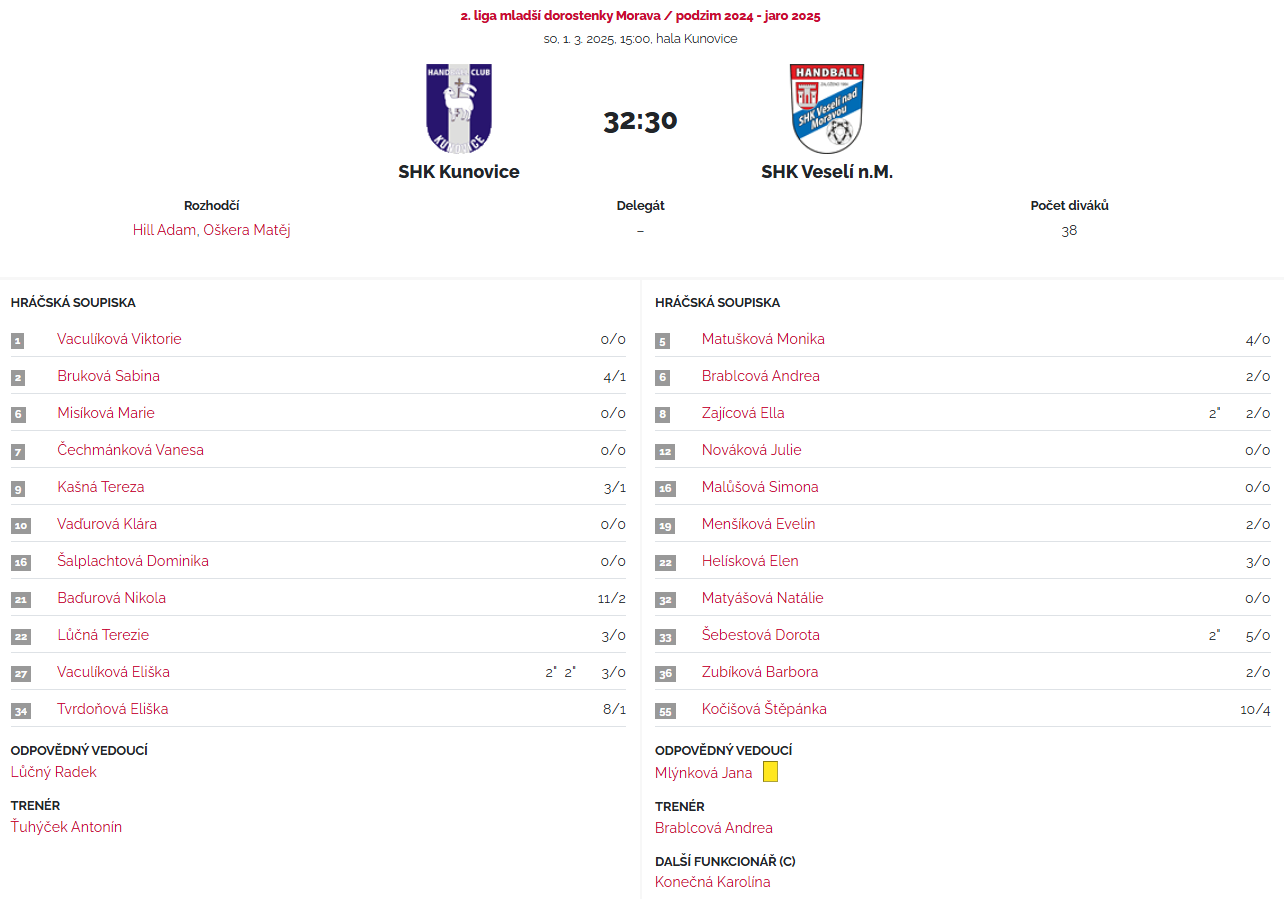Click jersey number 5 badge for Matušková
1284x899 pixels.
(662, 340)
